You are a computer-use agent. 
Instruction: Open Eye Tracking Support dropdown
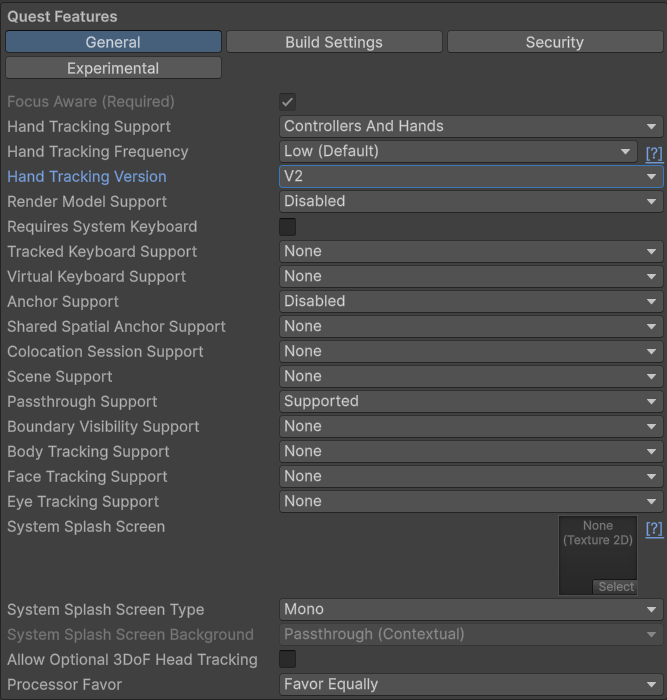click(470, 502)
